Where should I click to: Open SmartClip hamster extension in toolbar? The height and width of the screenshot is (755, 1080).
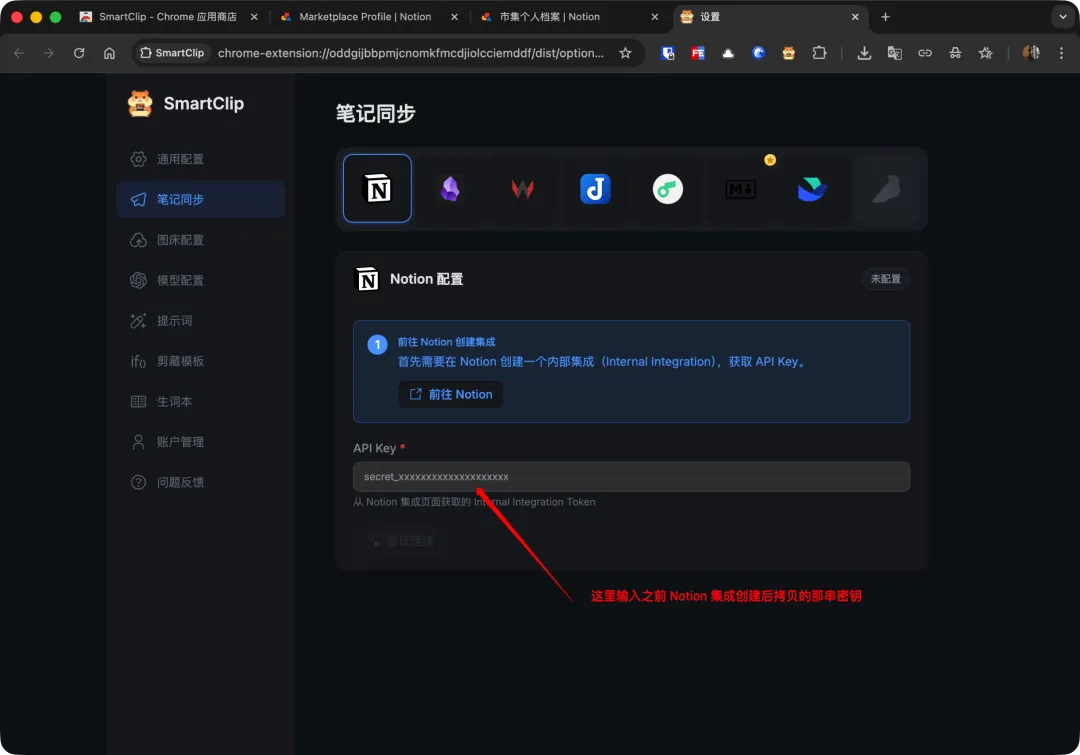[789, 53]
